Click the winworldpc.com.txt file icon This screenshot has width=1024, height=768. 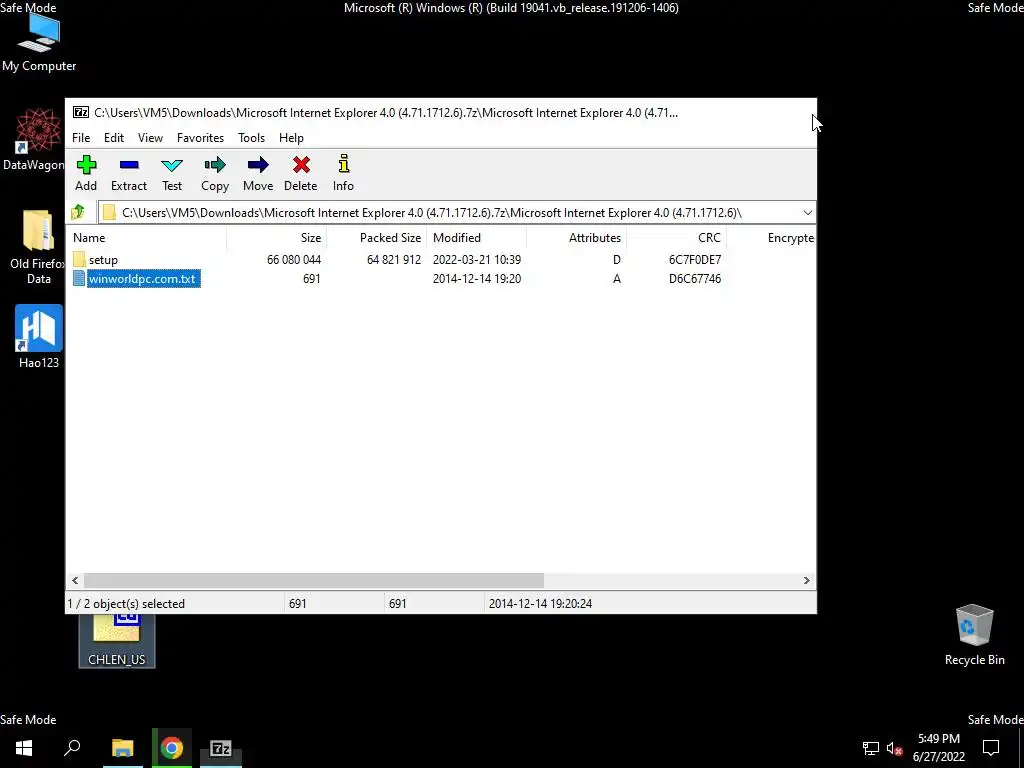click(79, 279)
